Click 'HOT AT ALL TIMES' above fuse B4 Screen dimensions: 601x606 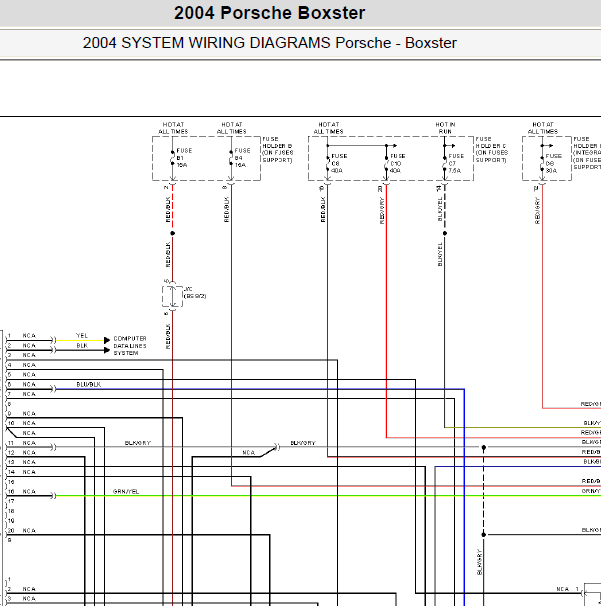pyautogui.click(x=232, y=128)
